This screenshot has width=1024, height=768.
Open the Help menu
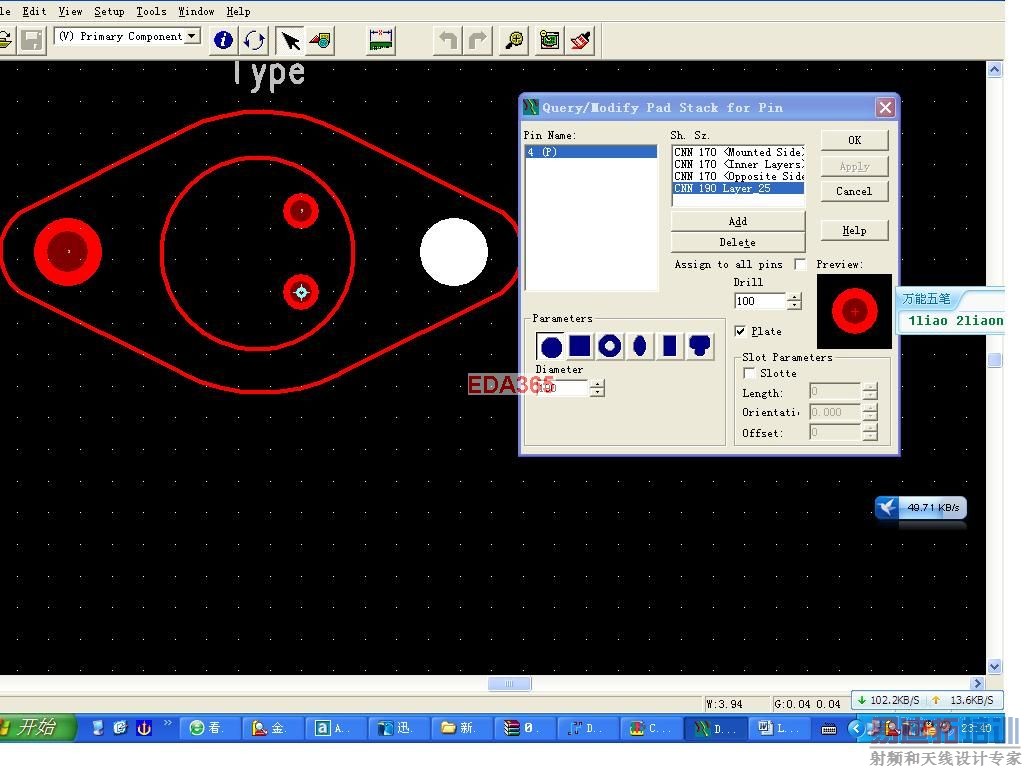(x=238, y=11)
